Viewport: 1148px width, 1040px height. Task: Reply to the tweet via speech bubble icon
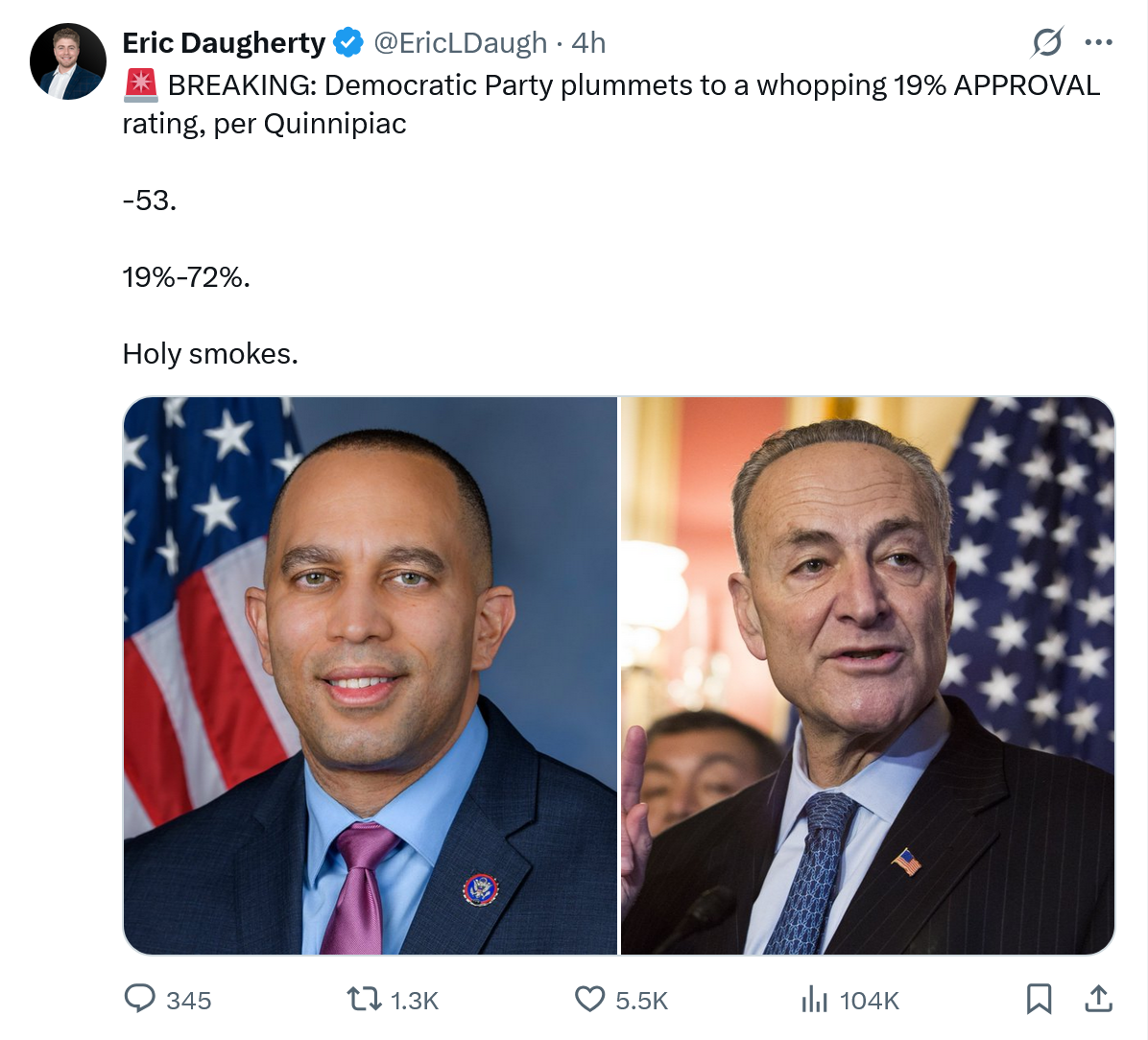tap(140, 999)
